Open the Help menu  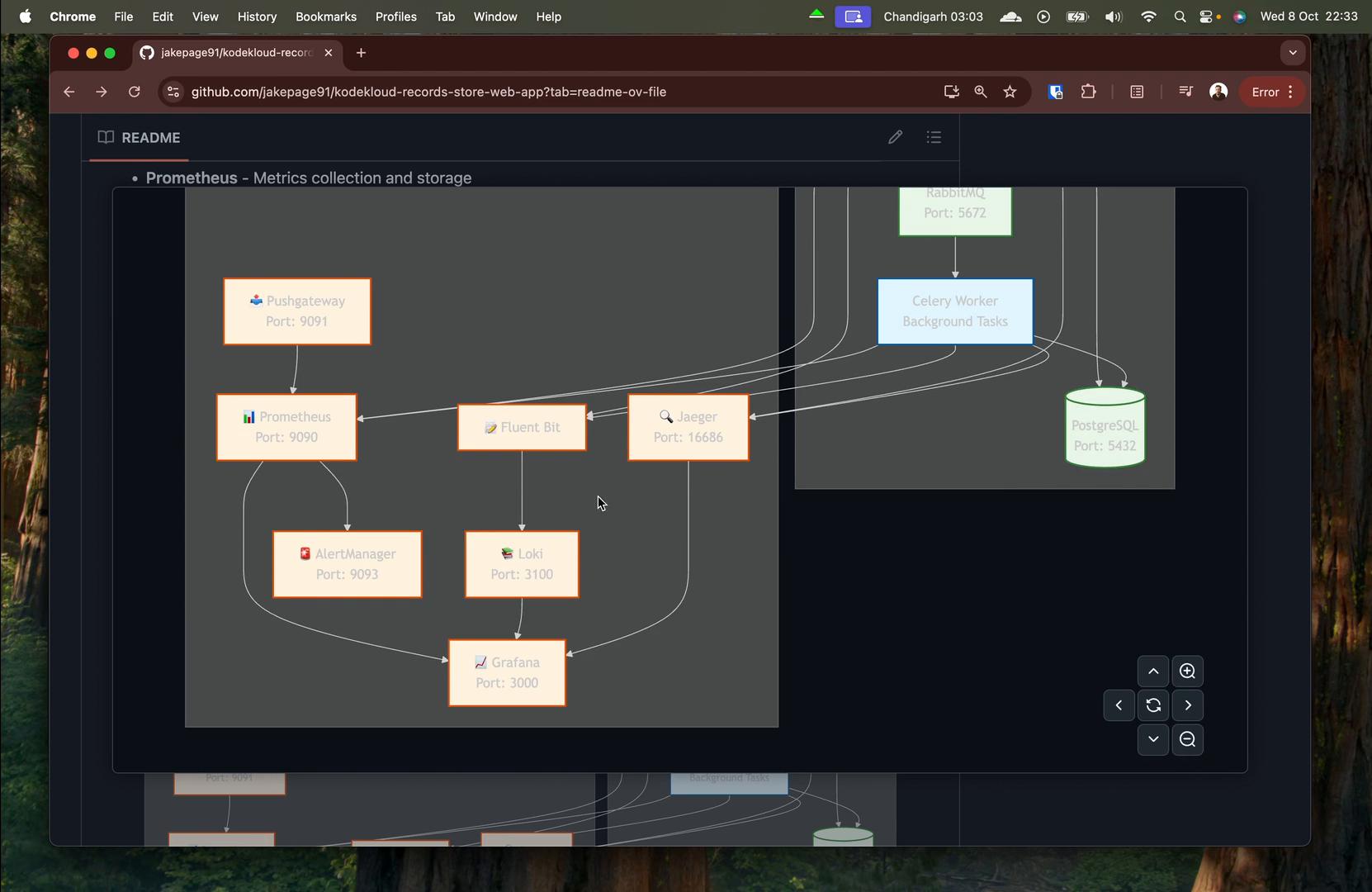[x=548, y=17]
